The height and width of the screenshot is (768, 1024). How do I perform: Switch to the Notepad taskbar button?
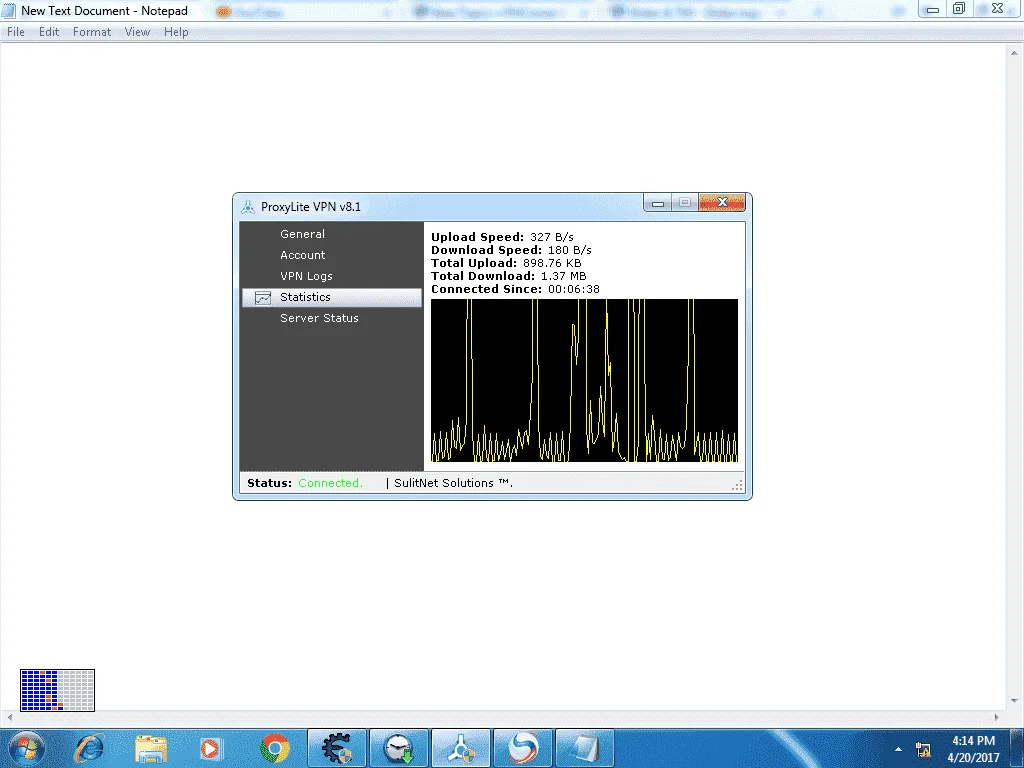584,748
